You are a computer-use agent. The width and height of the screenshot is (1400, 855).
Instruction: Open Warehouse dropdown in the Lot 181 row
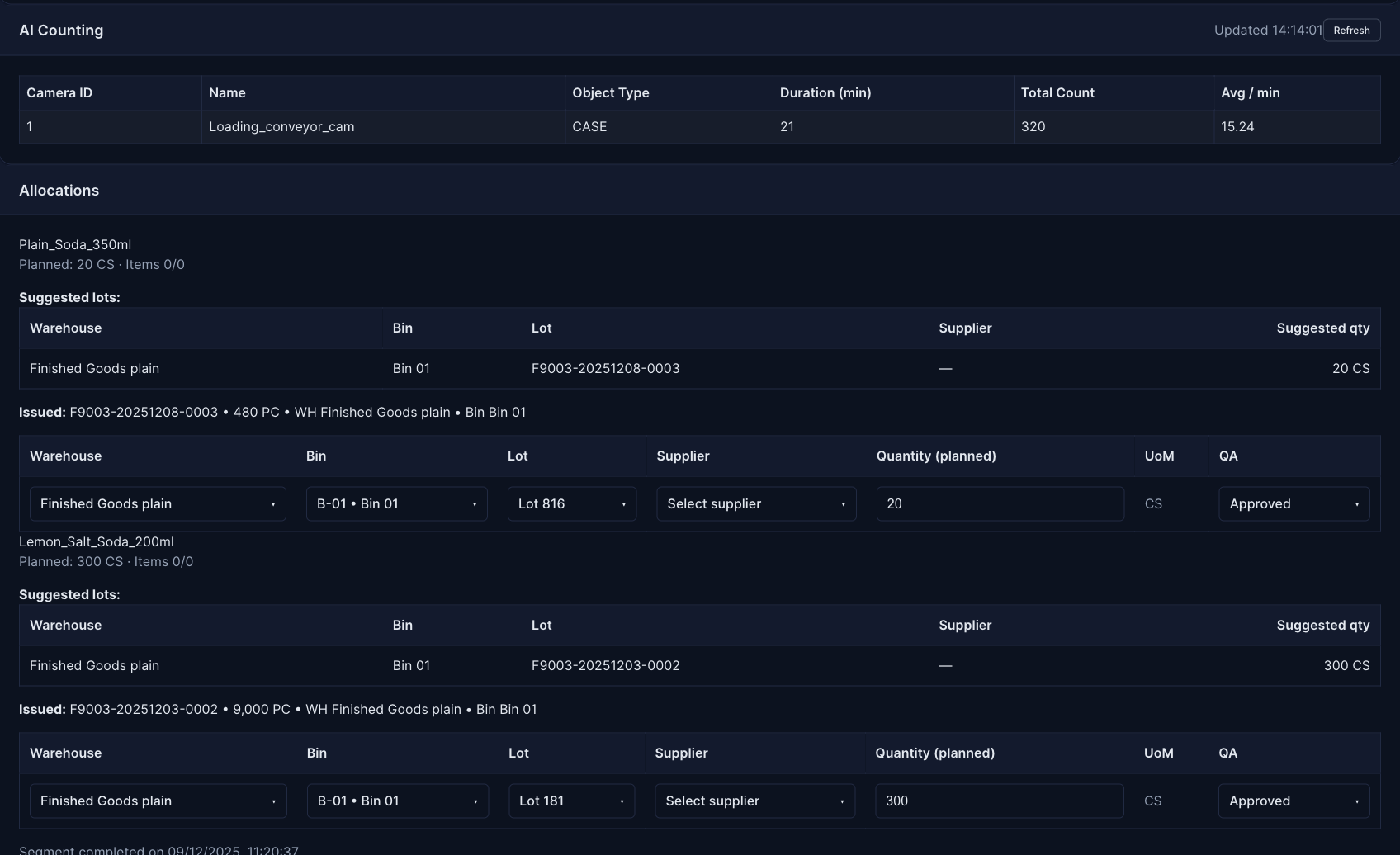coord(158,801)
